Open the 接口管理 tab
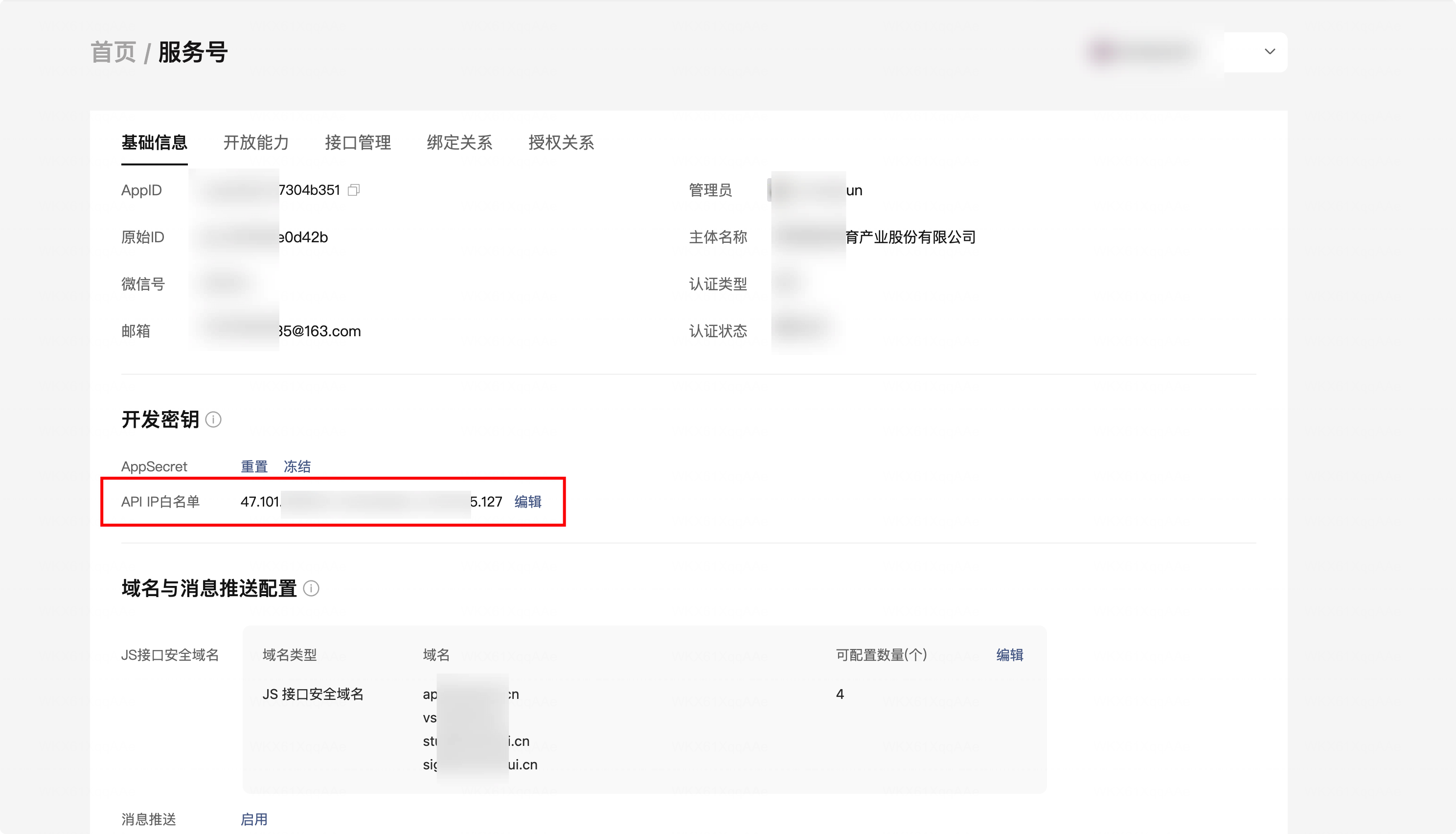The width and height of the screenshot is (1456, 834). (358, 142)
